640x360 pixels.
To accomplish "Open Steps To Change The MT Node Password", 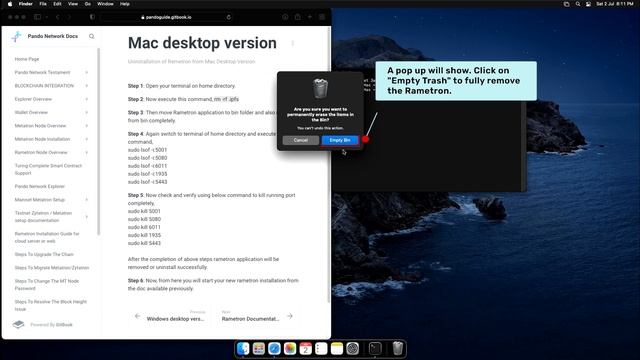I will point(47,284).
